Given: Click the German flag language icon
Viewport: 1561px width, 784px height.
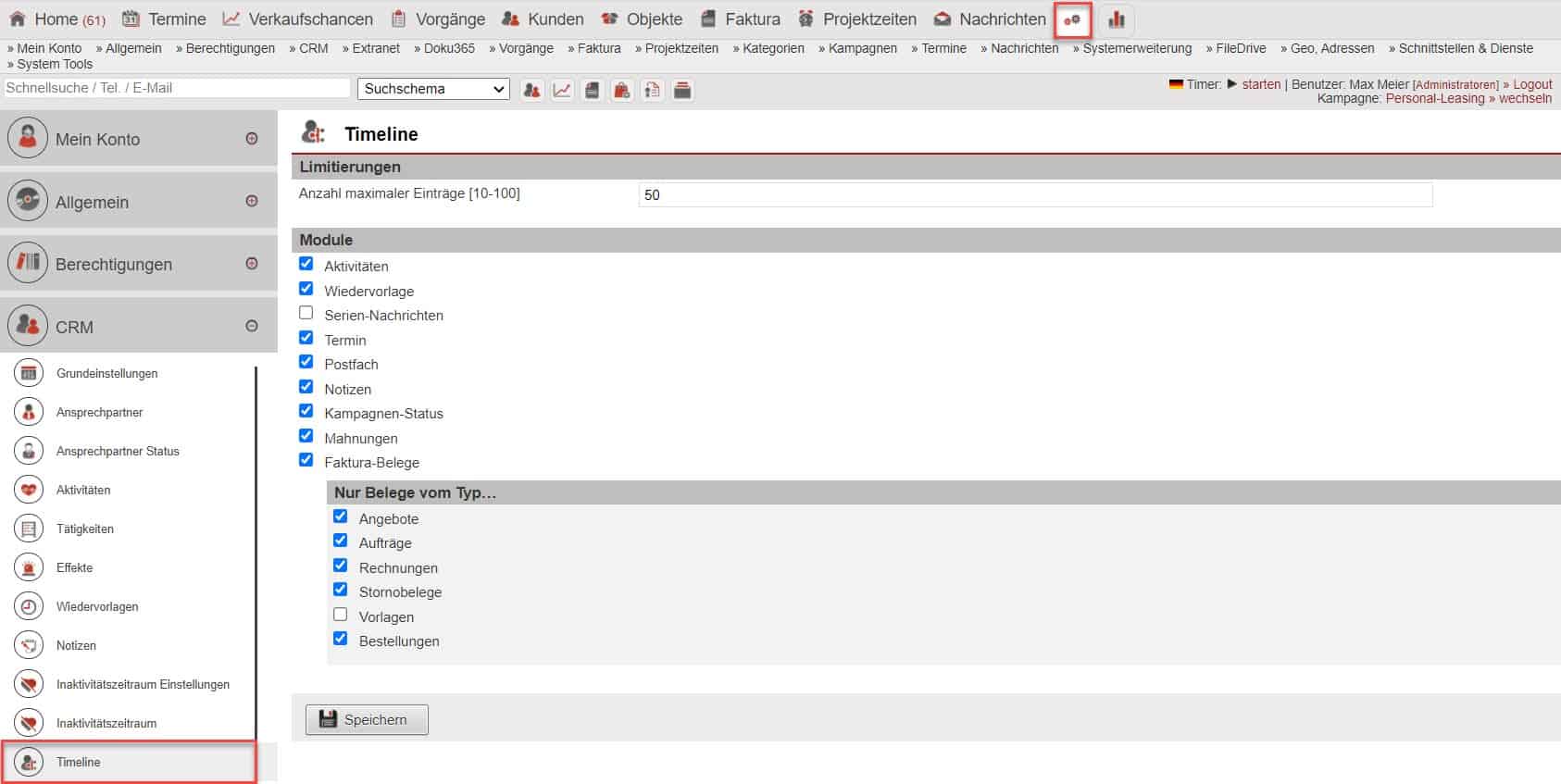Looking at the screenshot, I should pyautogui.click(x=1176, y=84).
